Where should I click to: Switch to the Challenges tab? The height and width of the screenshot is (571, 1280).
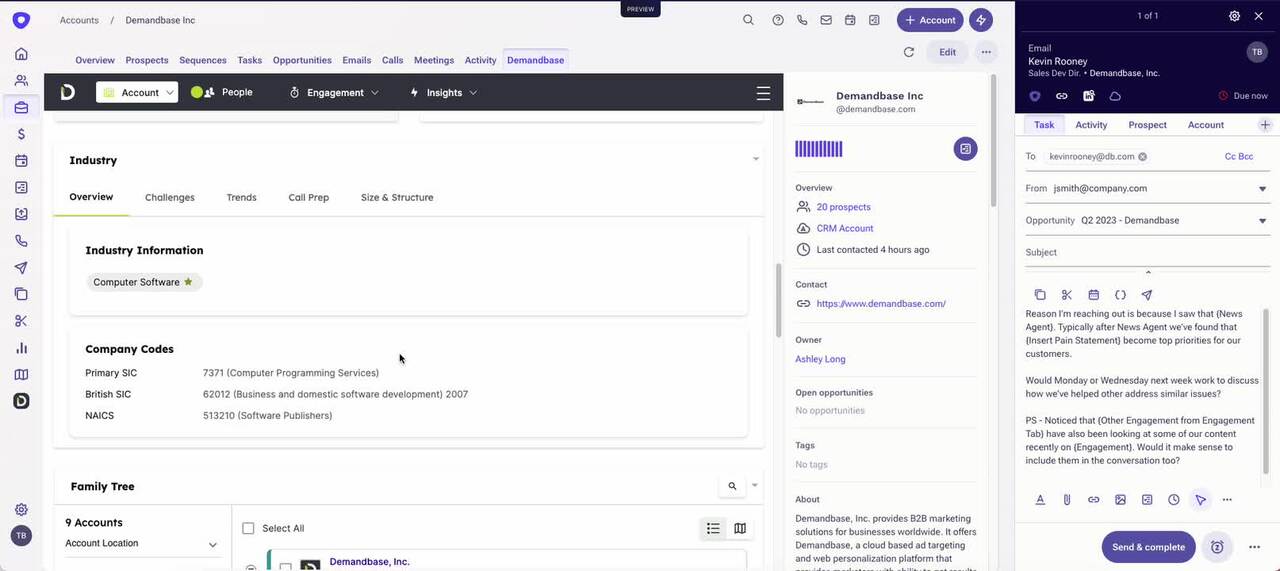[169, 198]
